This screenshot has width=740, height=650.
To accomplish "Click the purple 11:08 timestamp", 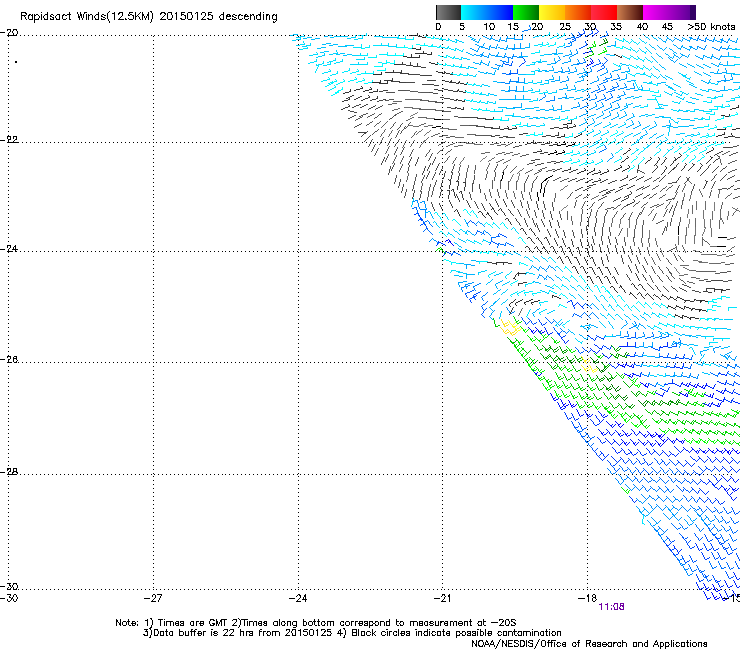I will [x=611, y=607].
